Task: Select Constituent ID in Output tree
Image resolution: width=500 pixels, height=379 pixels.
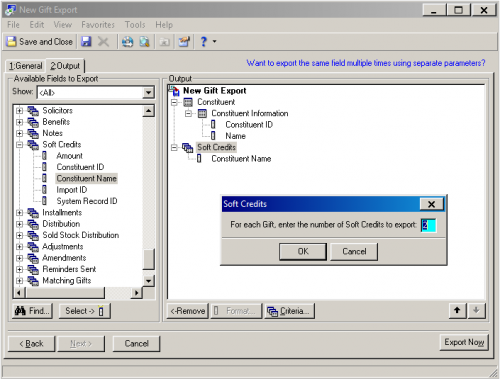Action: point(249,125)
